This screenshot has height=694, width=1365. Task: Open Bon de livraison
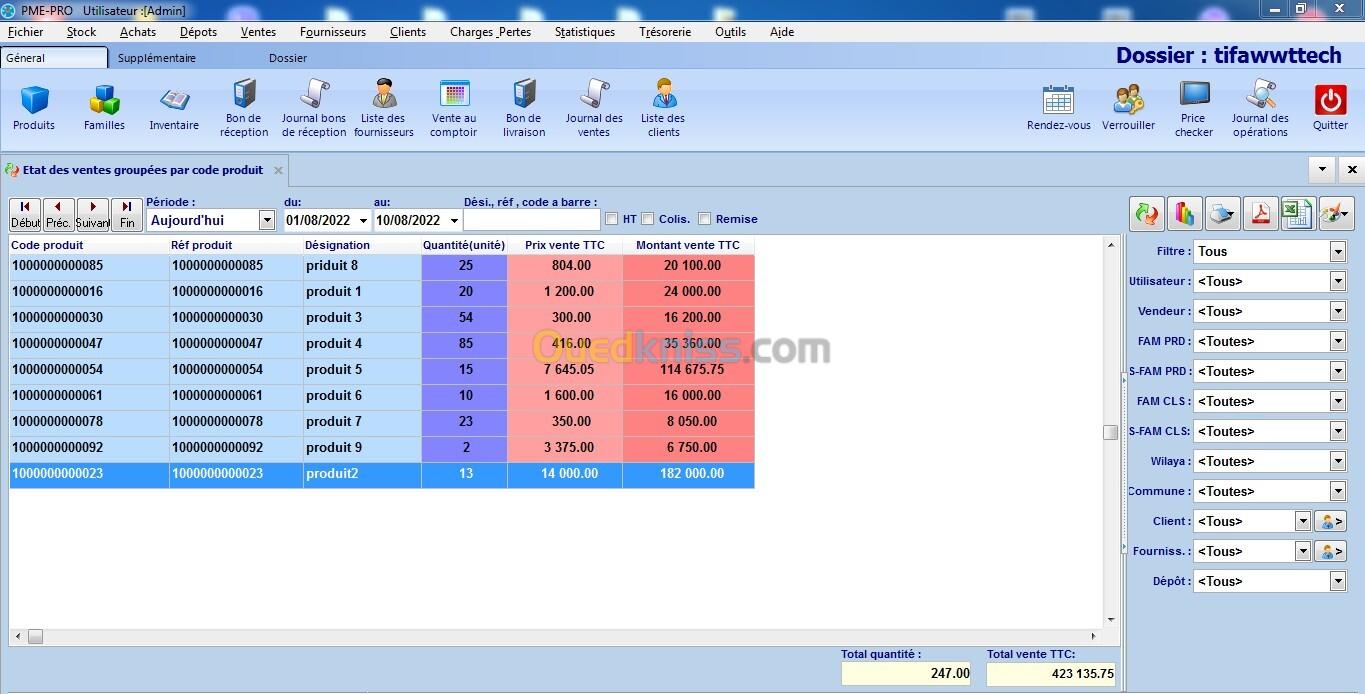pyautogui.click(x=524, y=108)
